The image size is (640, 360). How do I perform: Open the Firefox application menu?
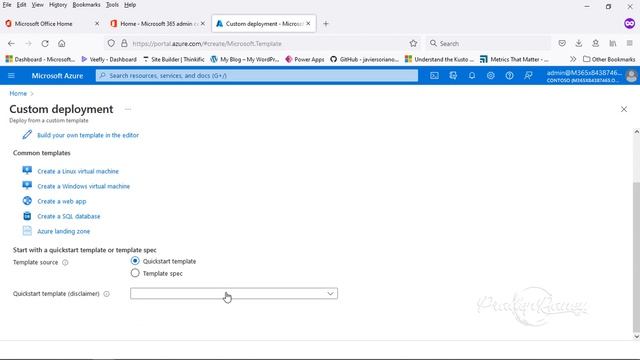click(630, 43)
